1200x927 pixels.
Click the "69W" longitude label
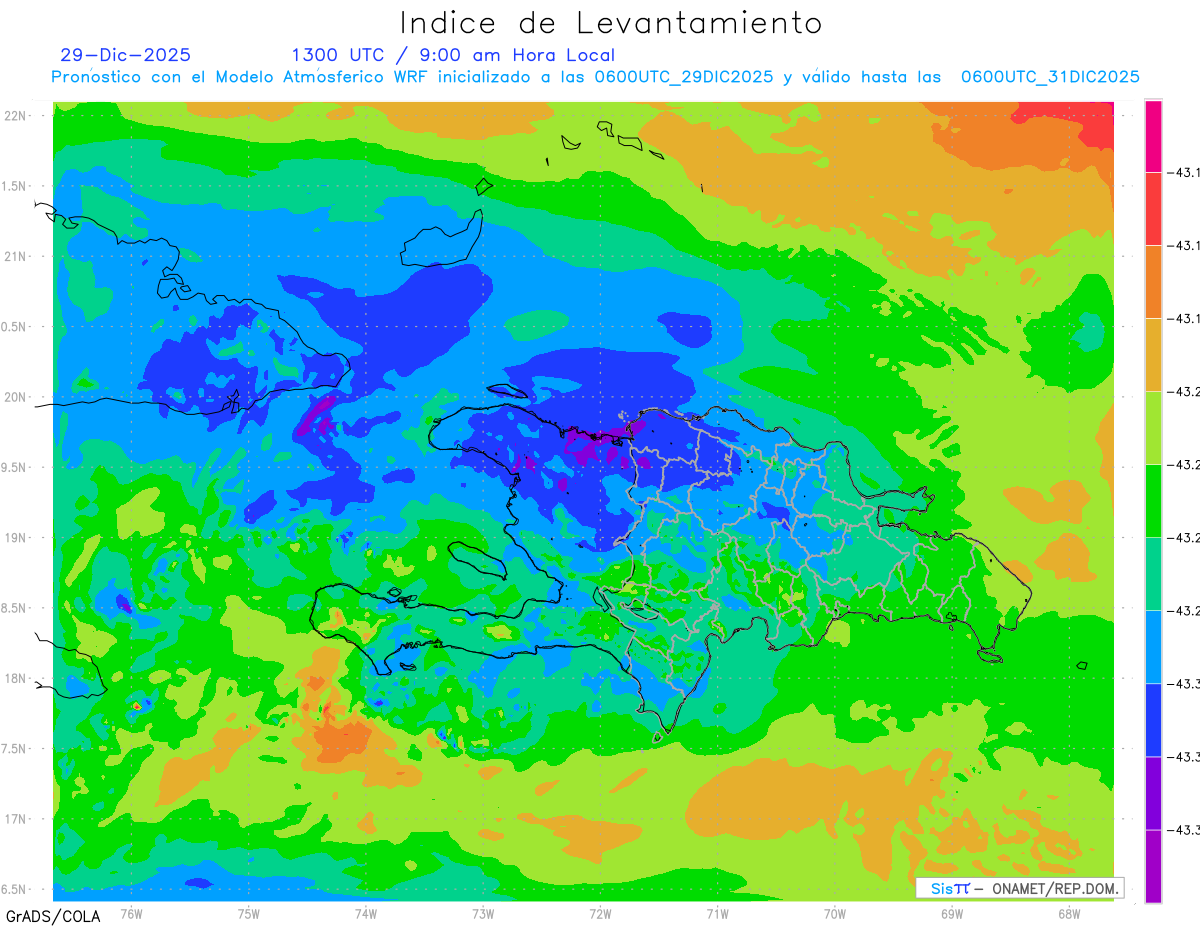[x=951, y=913]
